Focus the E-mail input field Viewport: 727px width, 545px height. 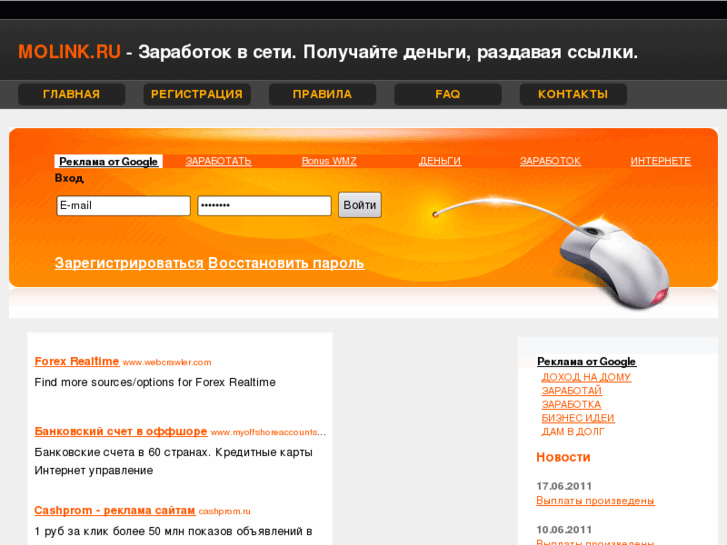(x=123, y=205)
